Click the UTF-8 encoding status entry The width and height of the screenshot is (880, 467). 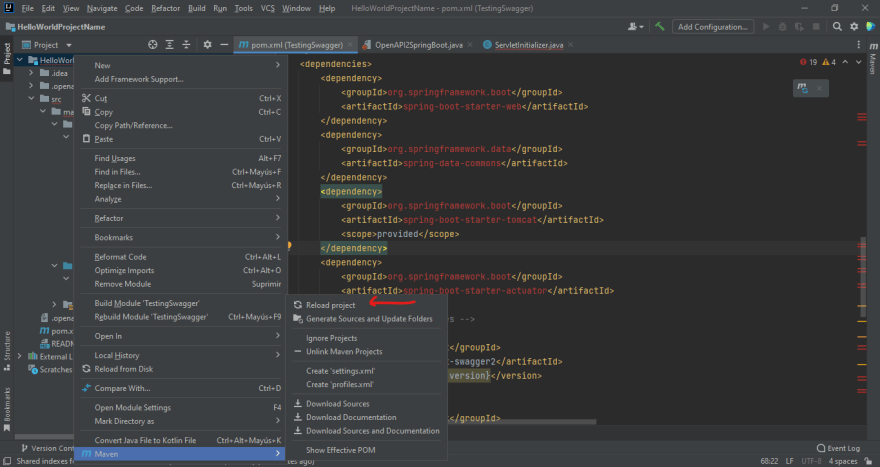point(811,461)
